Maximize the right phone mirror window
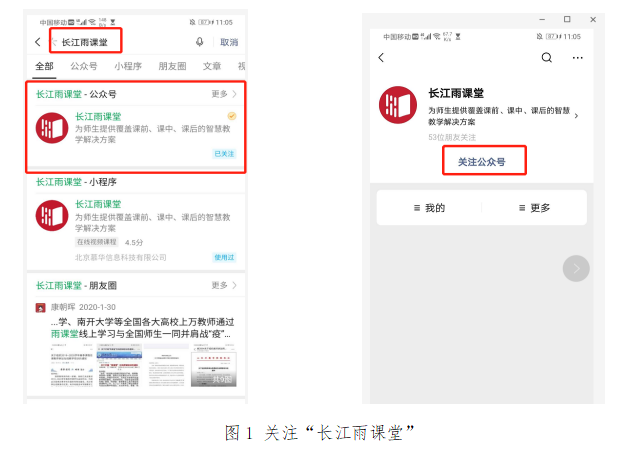 567,19
